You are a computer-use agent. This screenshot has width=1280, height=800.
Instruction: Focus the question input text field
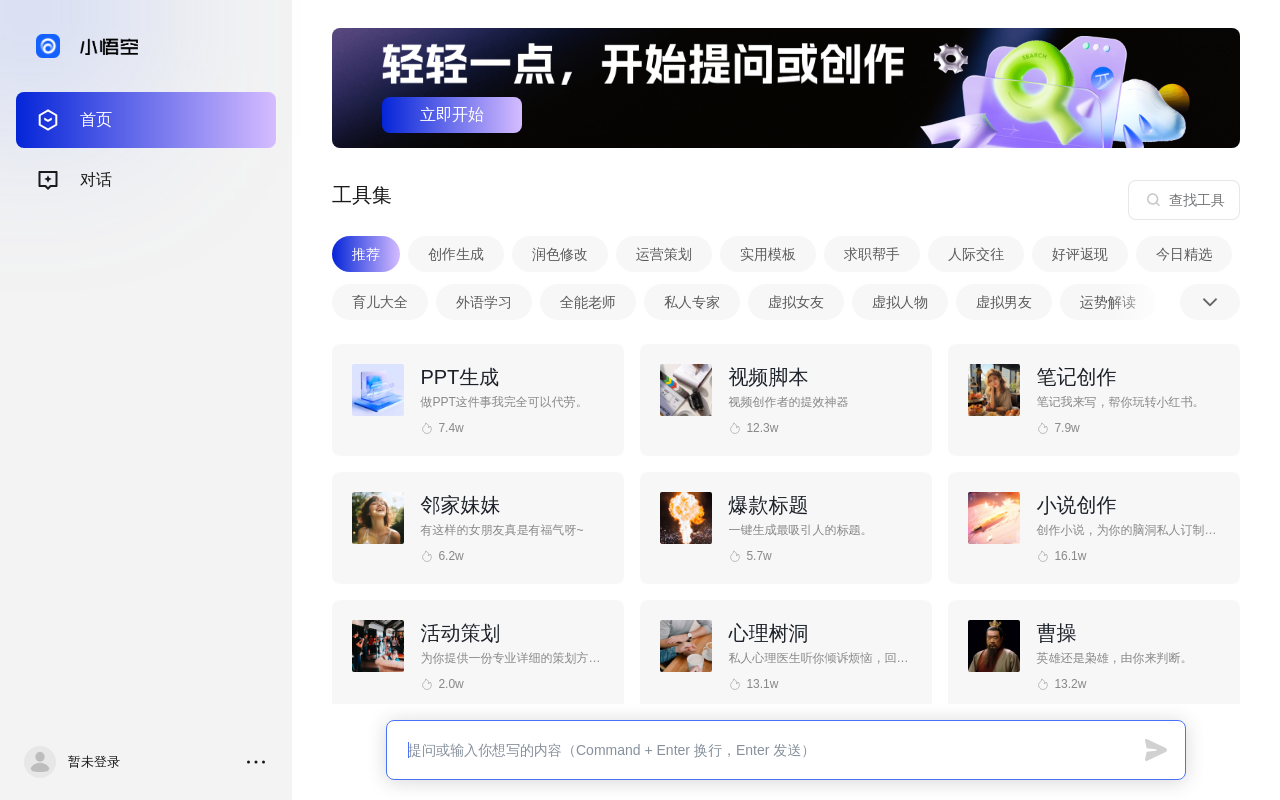tap(770, 750)
